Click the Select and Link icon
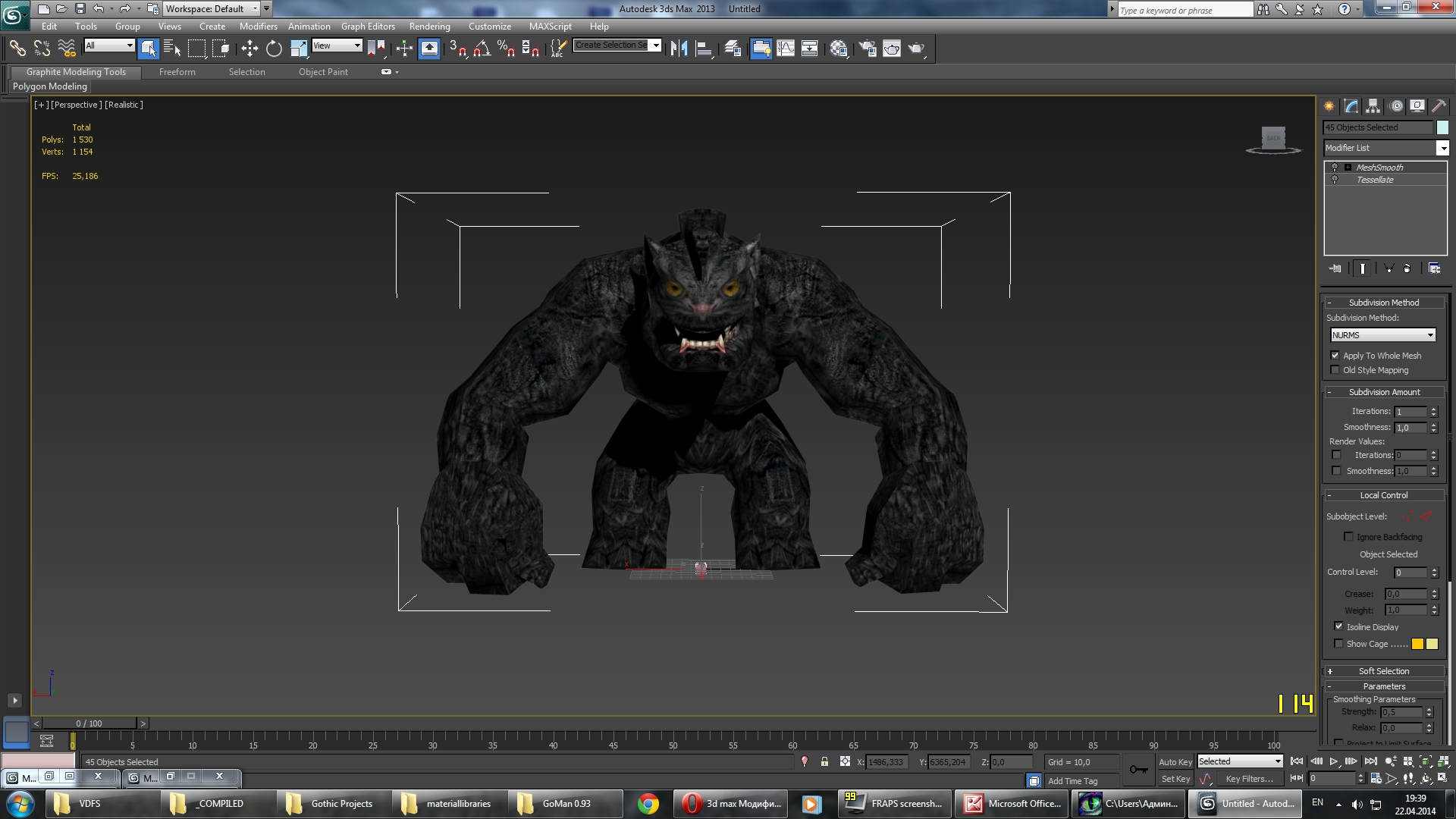 coord(17,49)
